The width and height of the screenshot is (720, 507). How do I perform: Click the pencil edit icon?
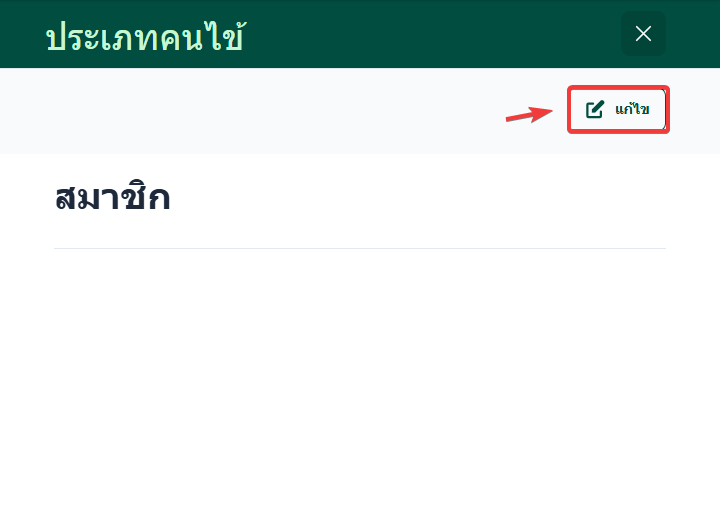[x=595, y=110]
